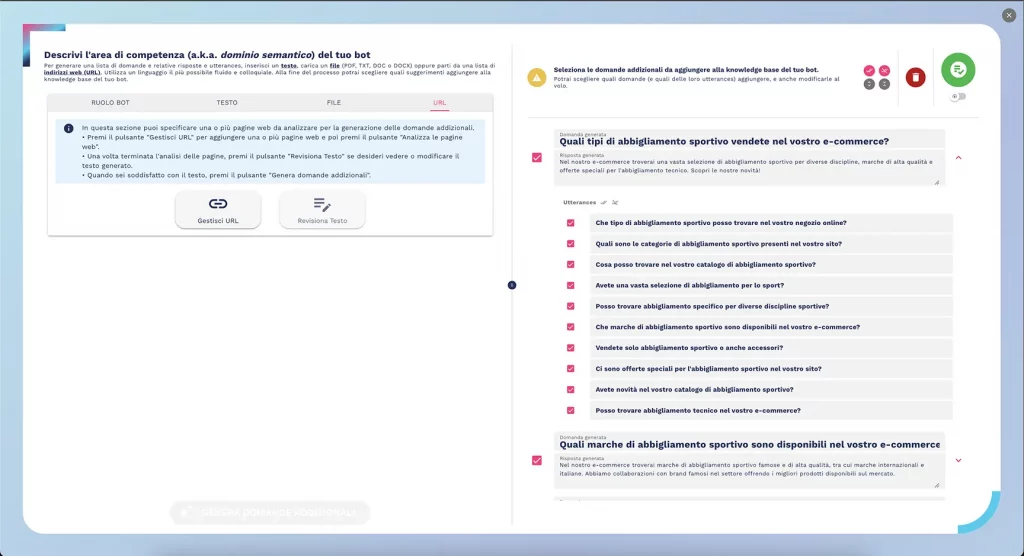Click the gray expand-all questions icon

click(x=869, y=84)
